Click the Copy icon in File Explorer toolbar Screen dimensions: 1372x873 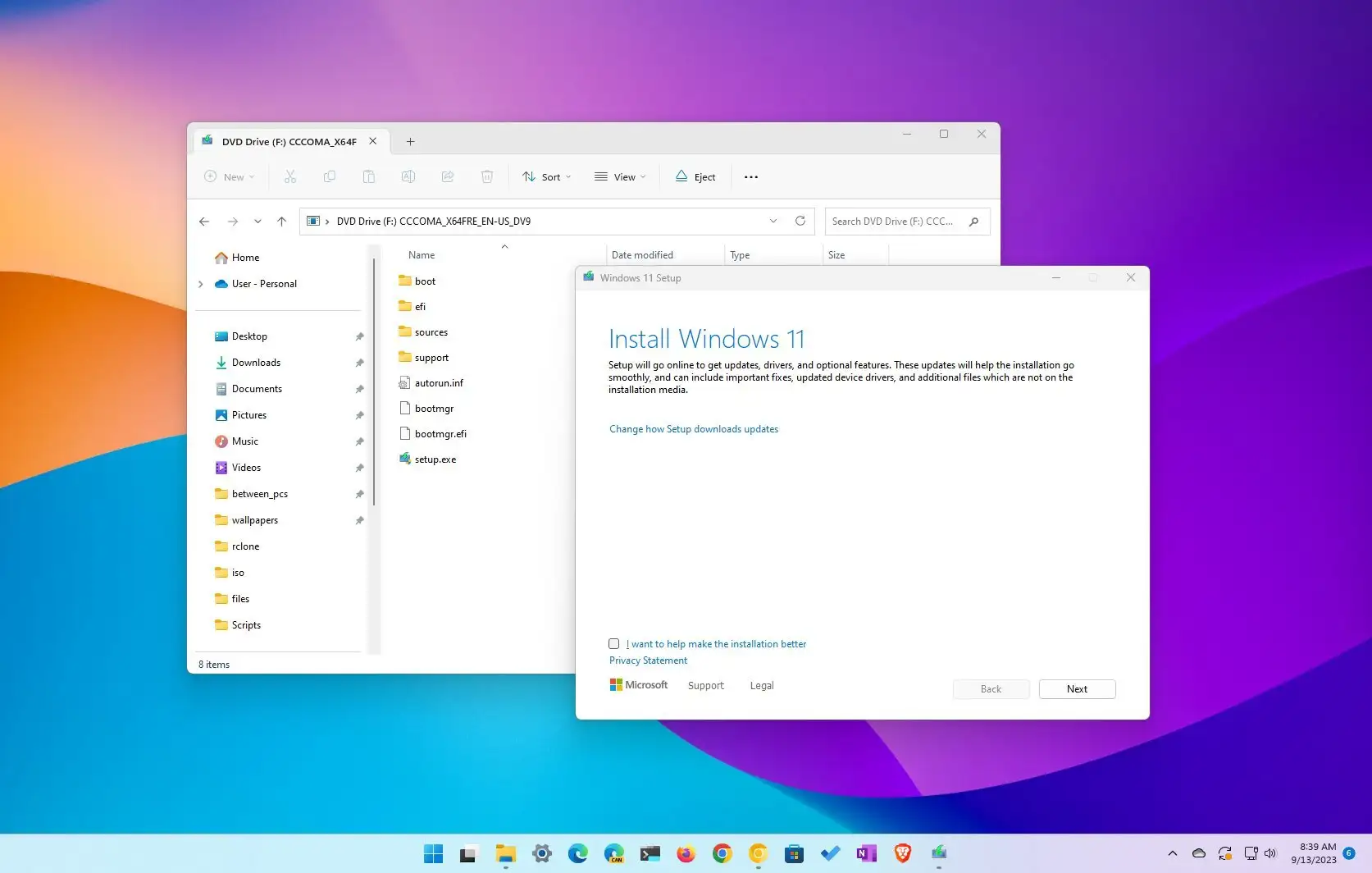330,176
